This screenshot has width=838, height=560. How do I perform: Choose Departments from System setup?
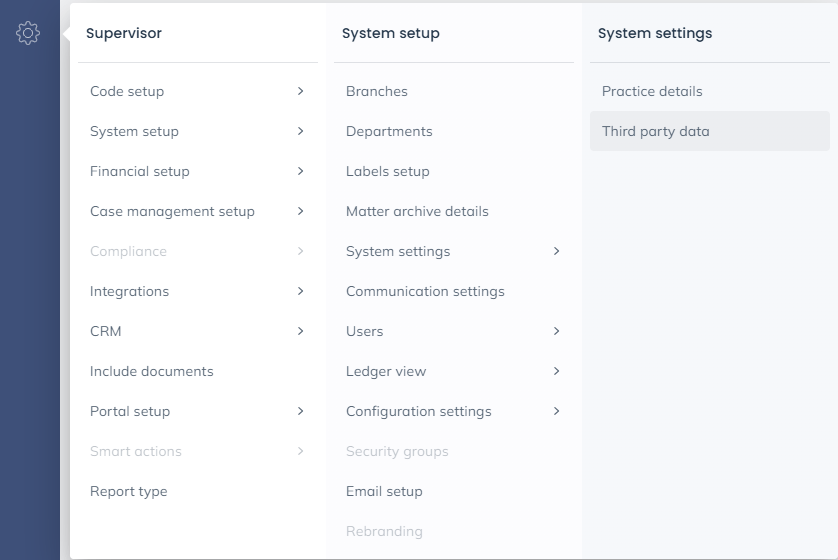389,131
